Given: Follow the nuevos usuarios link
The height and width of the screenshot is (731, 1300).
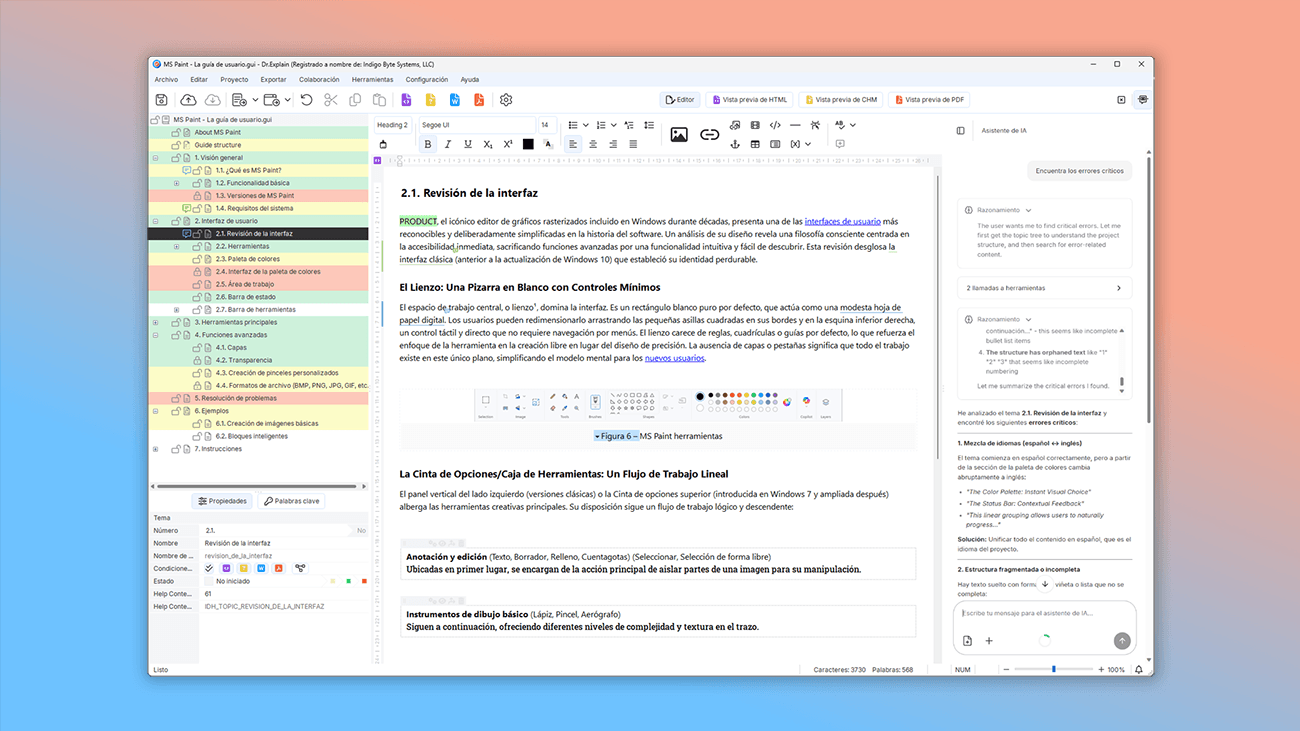Looking at the screenshot, I should click(x=674, y=358).
